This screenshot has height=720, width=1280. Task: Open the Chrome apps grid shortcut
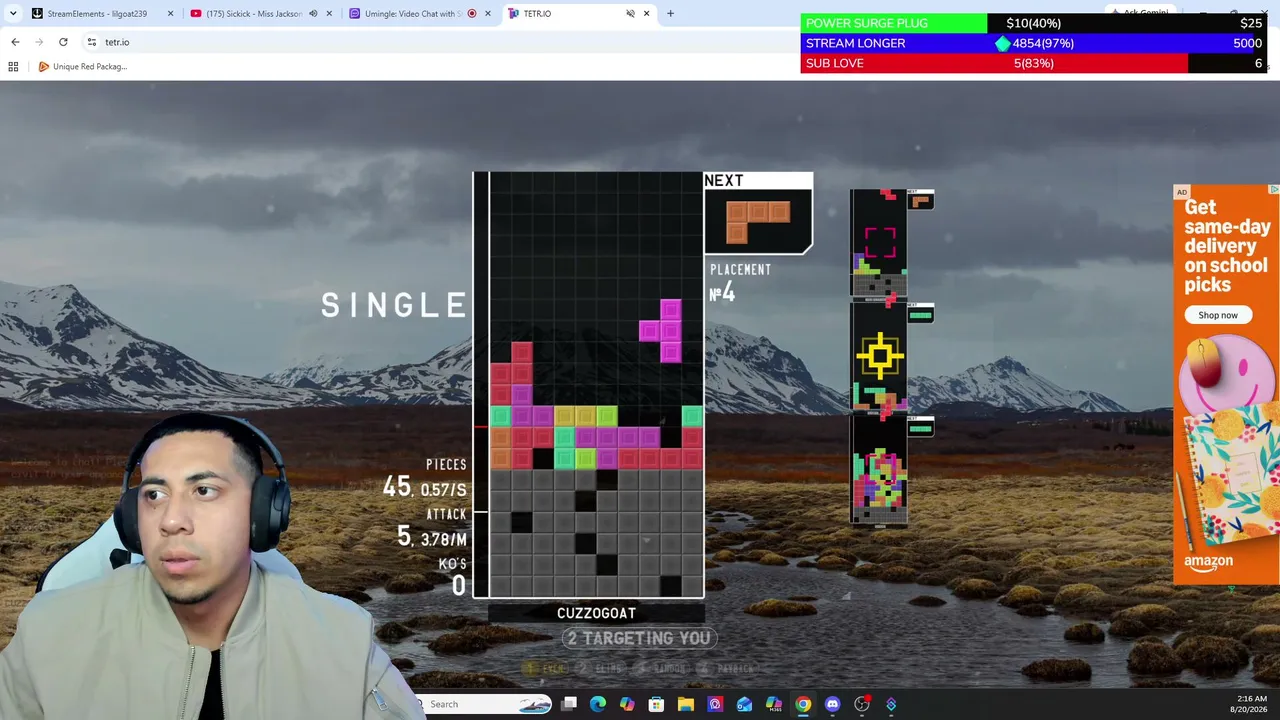(13, 67)
